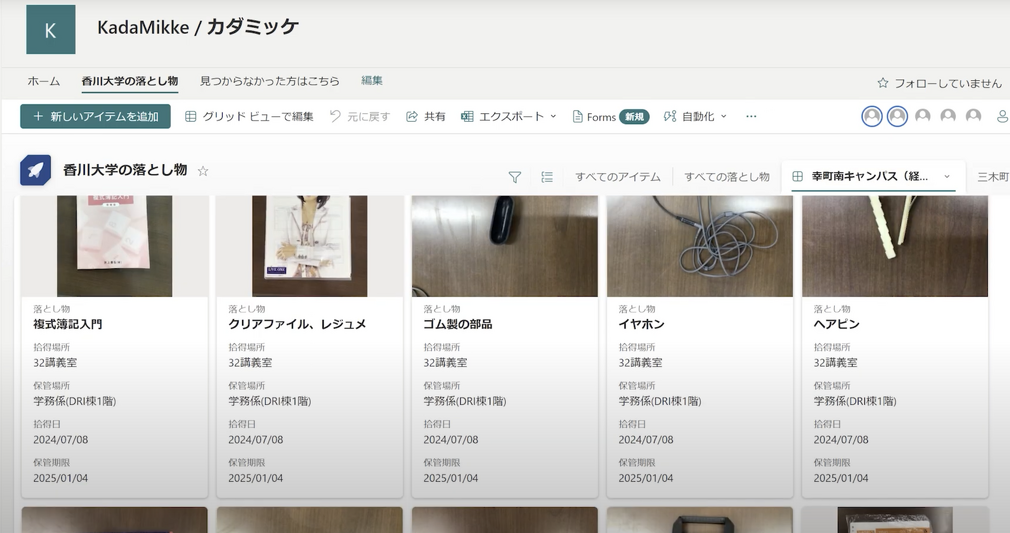Click the group-by list icon
The height and width of the screenshot is (533, 1010).
[547, 177]
